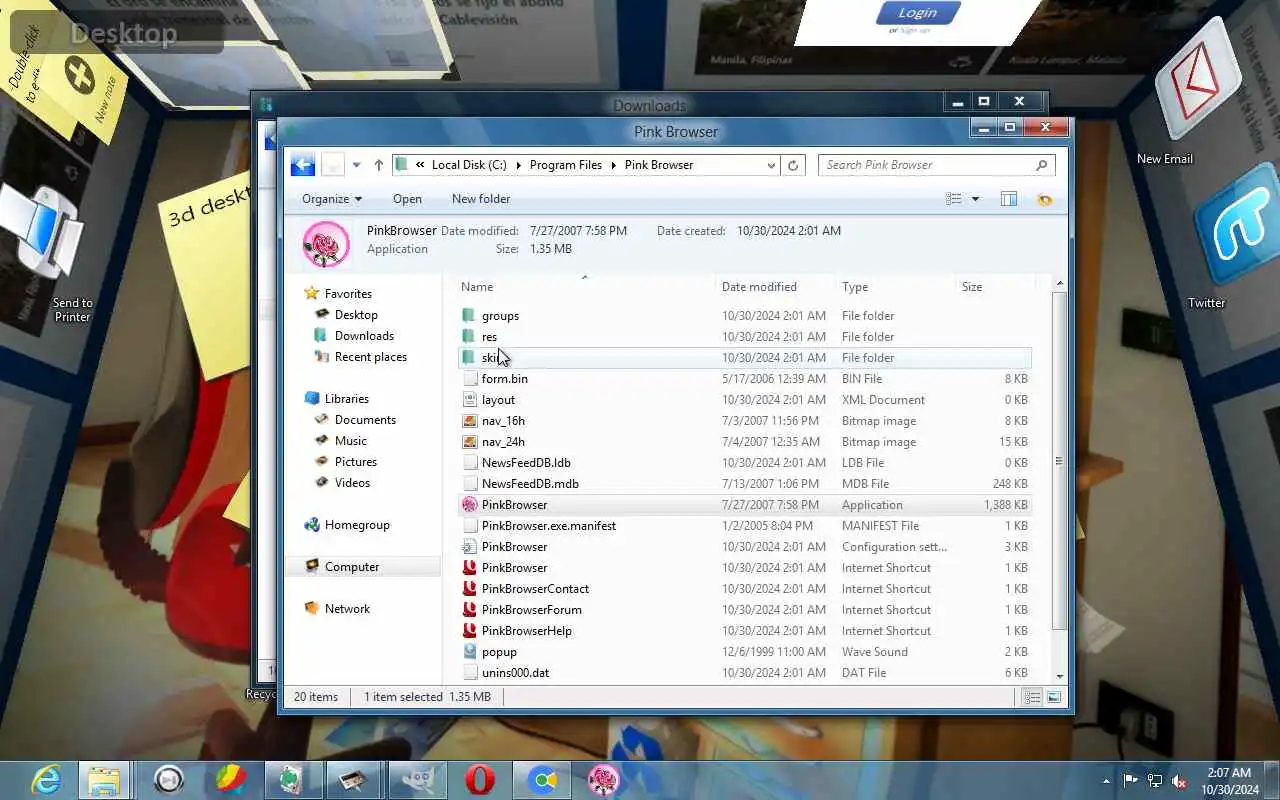Expand the arrow after Local Disk (C:)
Image resolution: width=1280 pixels, height=800 pixels.
point(518,165)
